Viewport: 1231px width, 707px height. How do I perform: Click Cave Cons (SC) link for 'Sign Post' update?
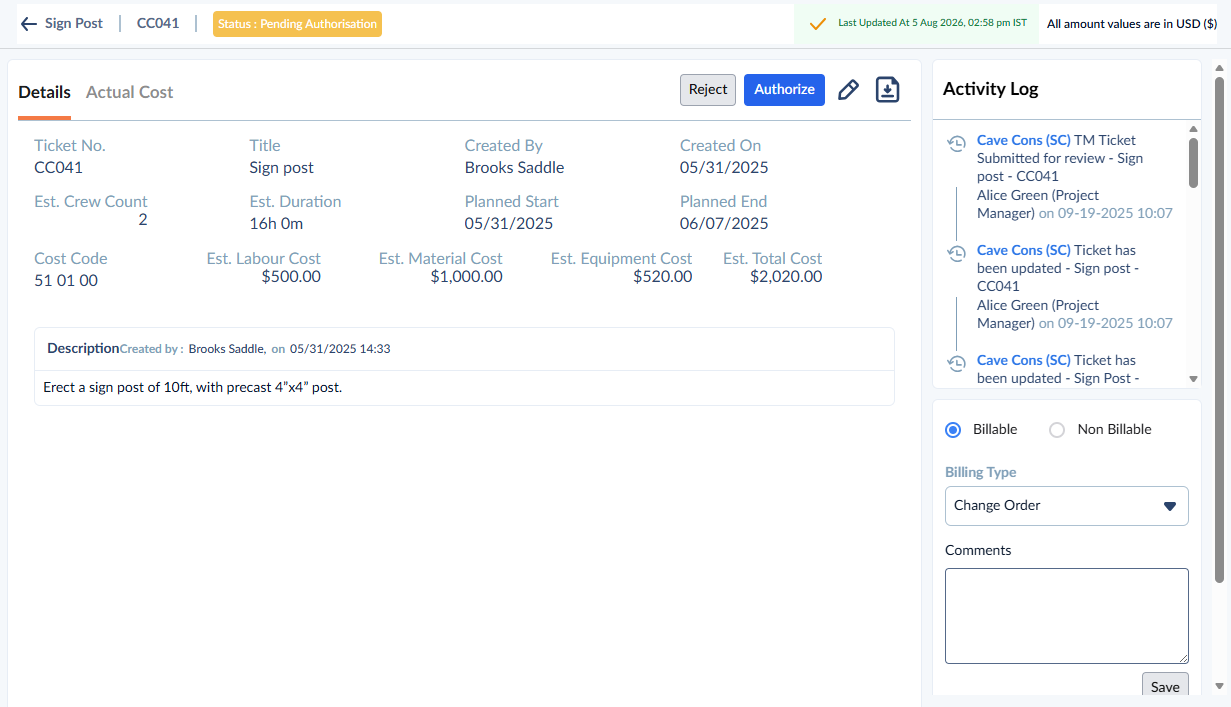coord(1023,360)
